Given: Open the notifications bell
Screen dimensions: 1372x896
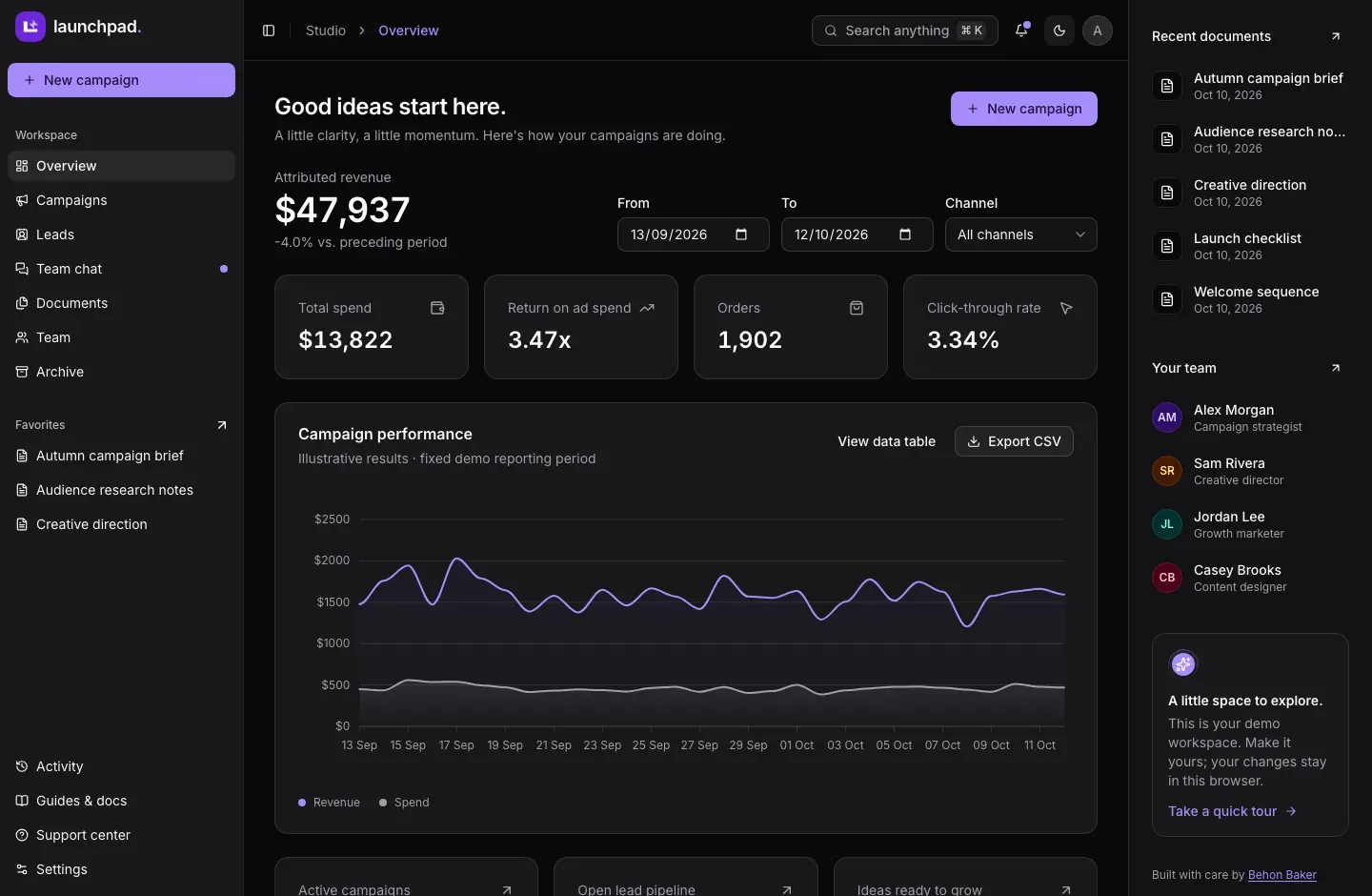Looking at the screenshot, I should pos(1021,31).
